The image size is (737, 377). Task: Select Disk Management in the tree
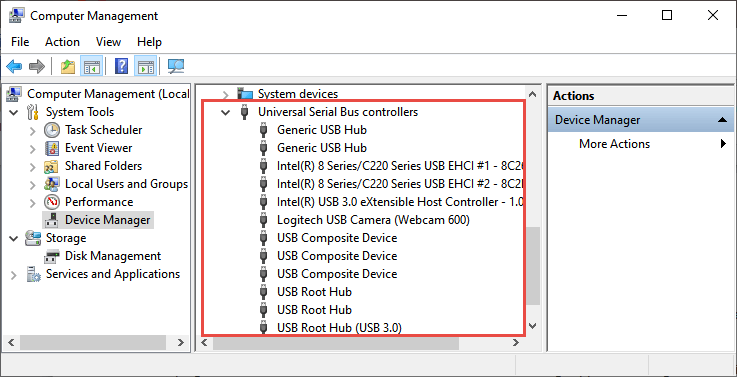pos(113,256)
